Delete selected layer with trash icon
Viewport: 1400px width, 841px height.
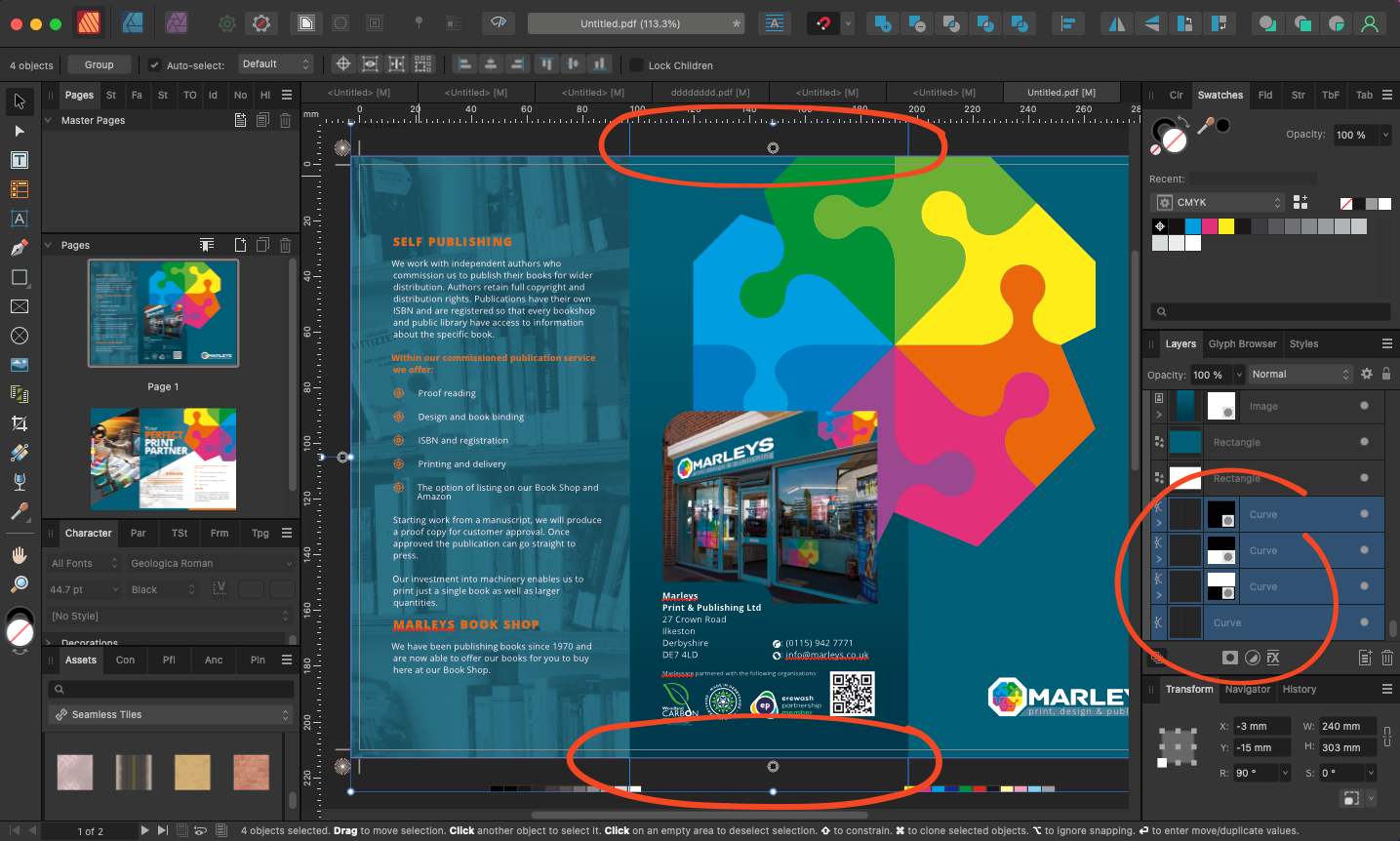pos(1387,658)
